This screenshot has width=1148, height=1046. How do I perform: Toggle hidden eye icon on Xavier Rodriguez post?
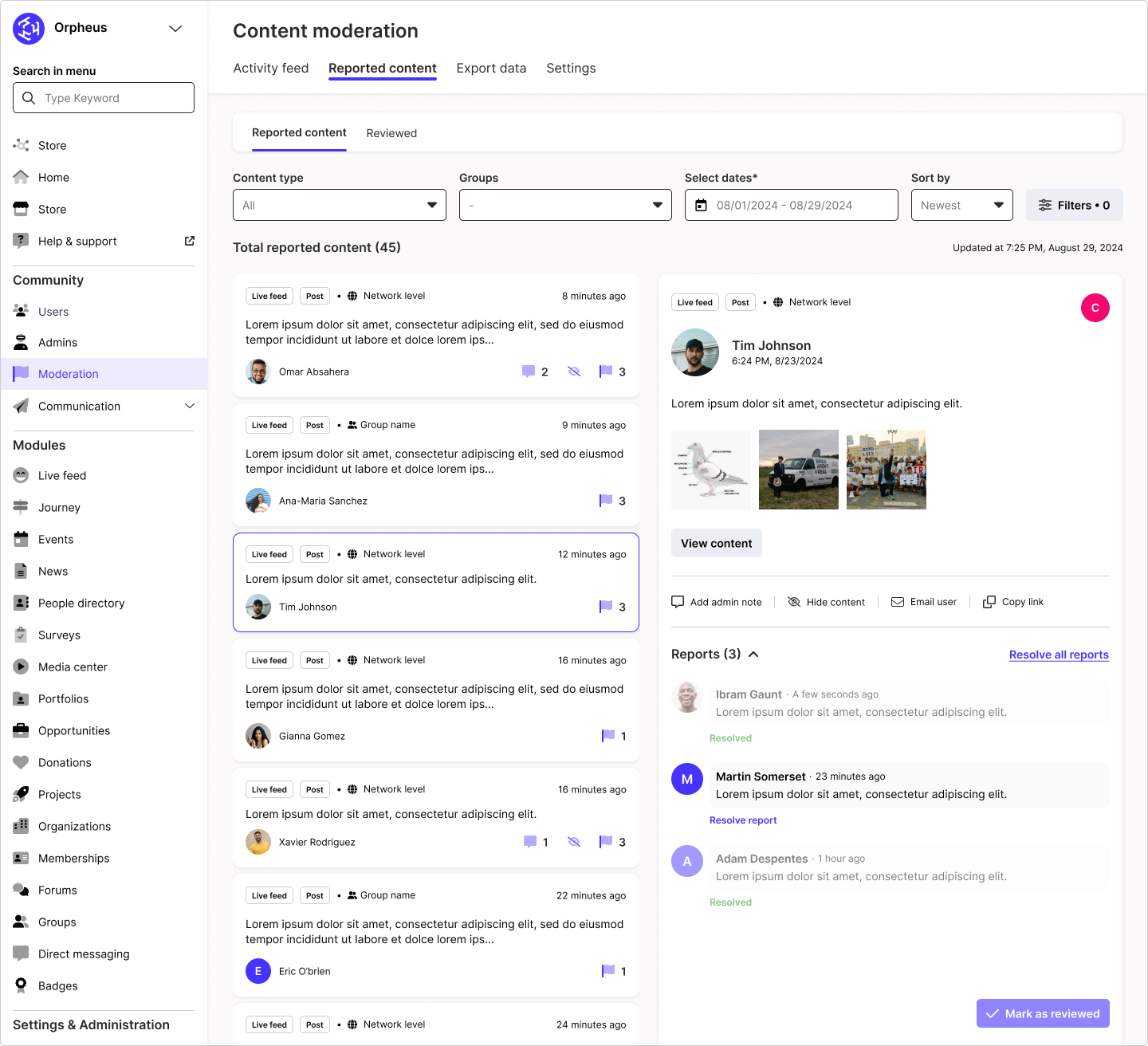tap(574, 842)
